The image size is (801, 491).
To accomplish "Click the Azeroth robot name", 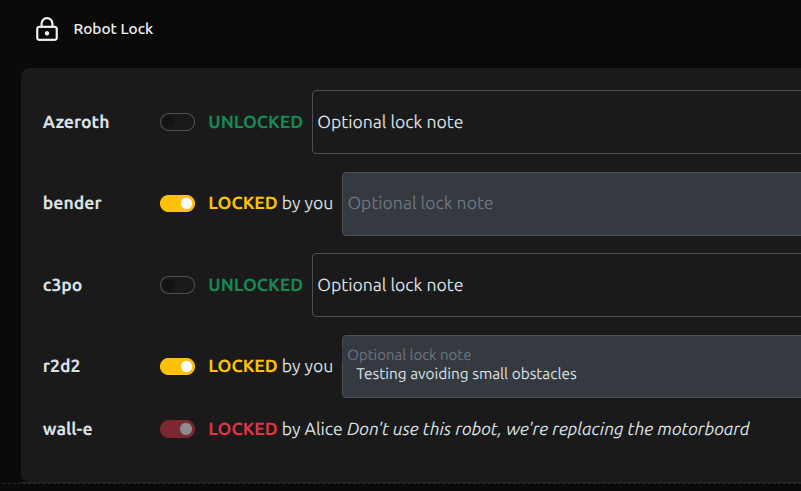I will click(76, 122).
